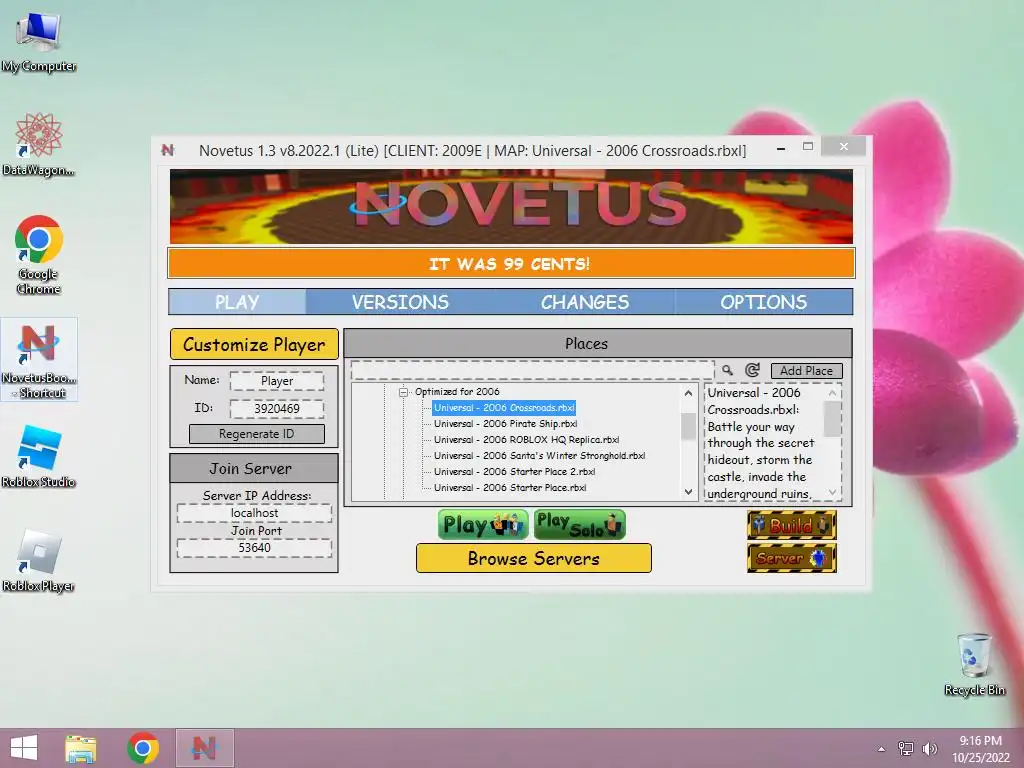Switch to the VERSIONS tab
The width and height of the screenshot is (1024, 768).
pyautogui.click(x=400, y=302)
